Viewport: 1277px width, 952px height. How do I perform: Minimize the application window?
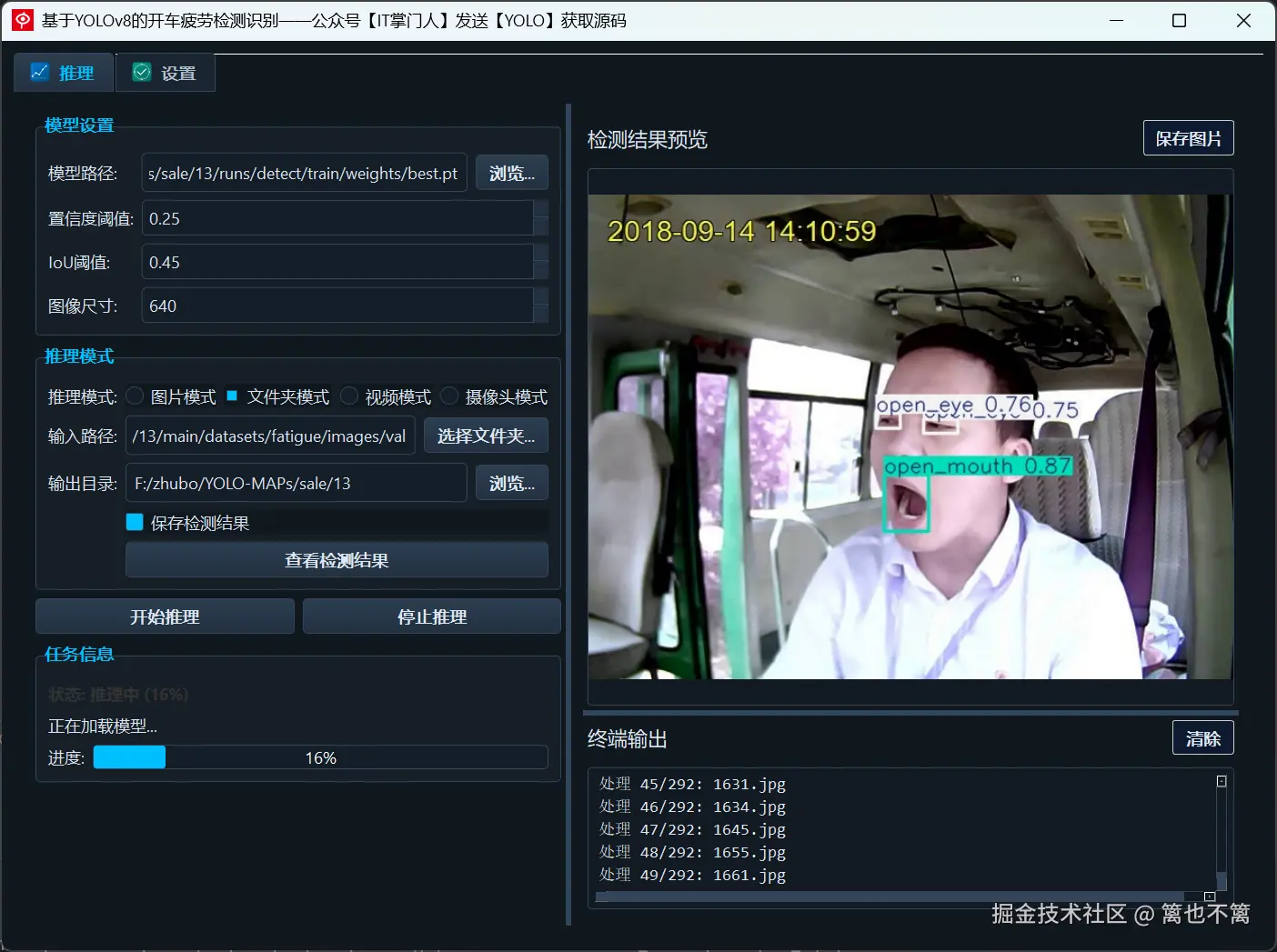(1117, 20)
